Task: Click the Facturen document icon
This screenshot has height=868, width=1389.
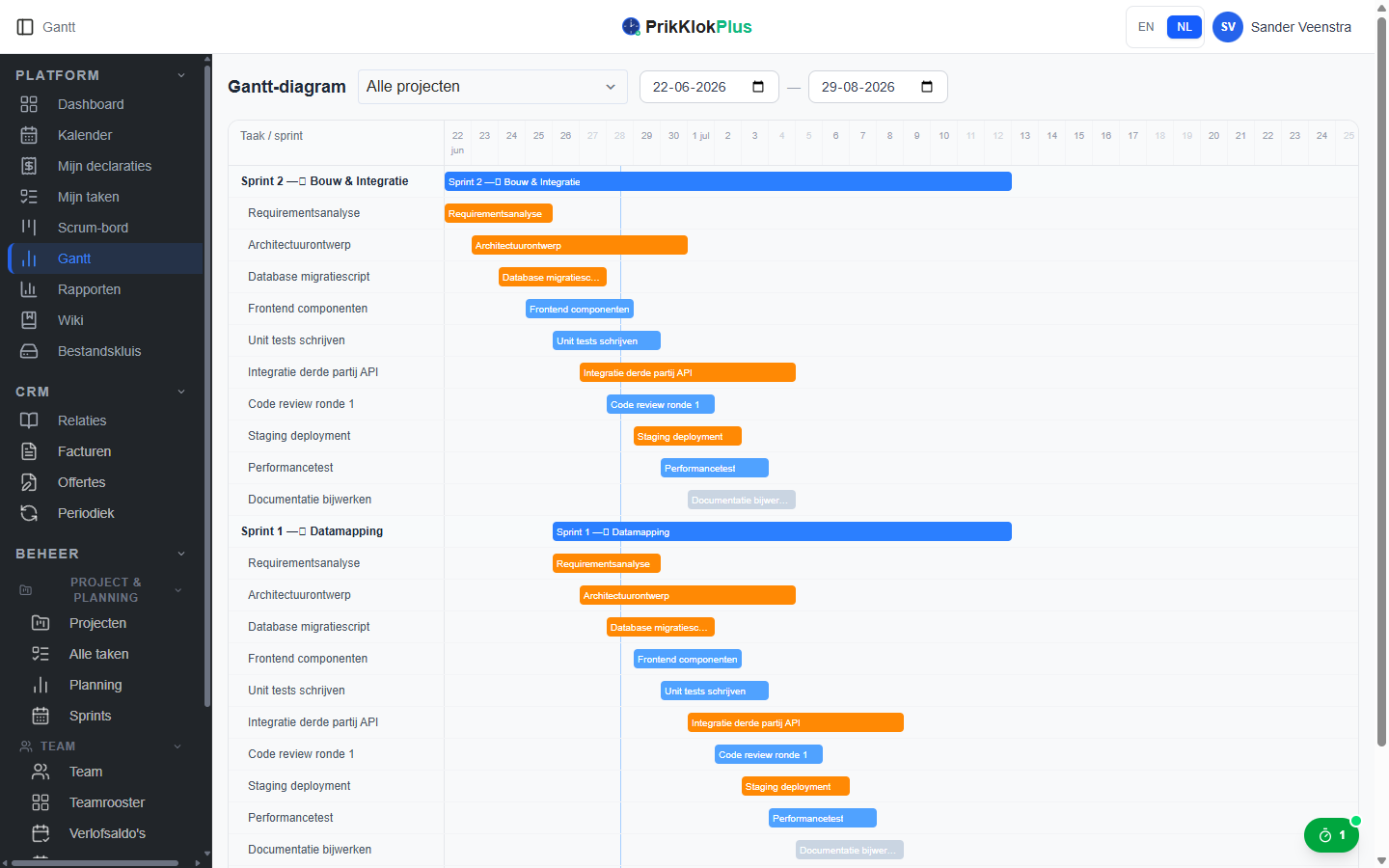Action: click(29, 451)
